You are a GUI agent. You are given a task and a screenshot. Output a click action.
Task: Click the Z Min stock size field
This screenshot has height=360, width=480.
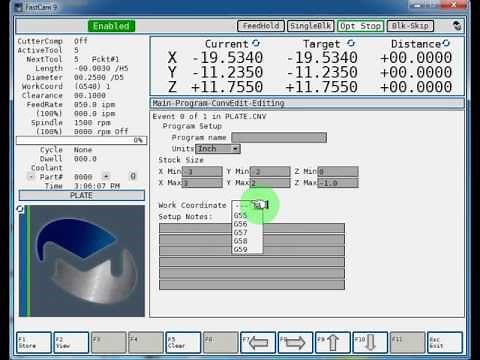coord(338,171)
